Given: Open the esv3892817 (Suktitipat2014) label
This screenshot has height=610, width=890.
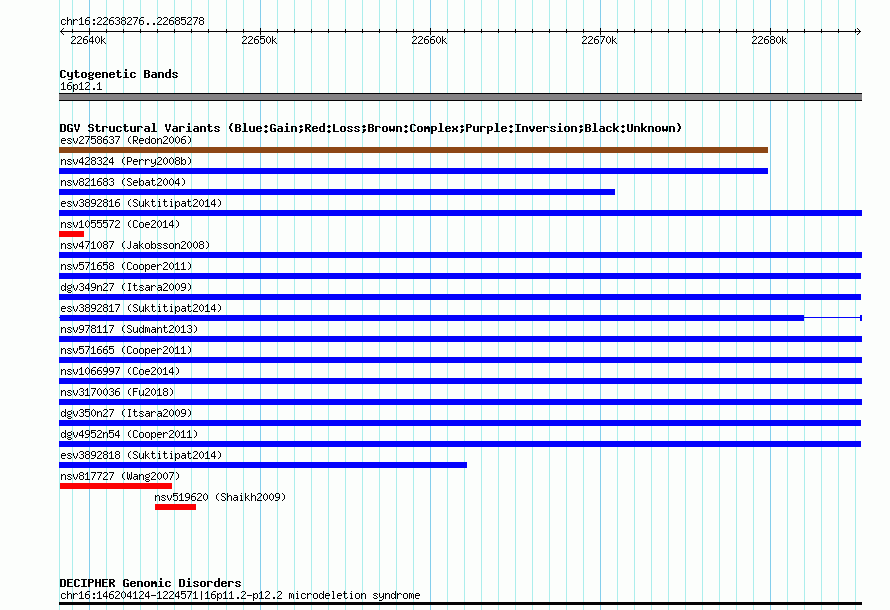Looking at the screenshot, I should pos(141,308).
